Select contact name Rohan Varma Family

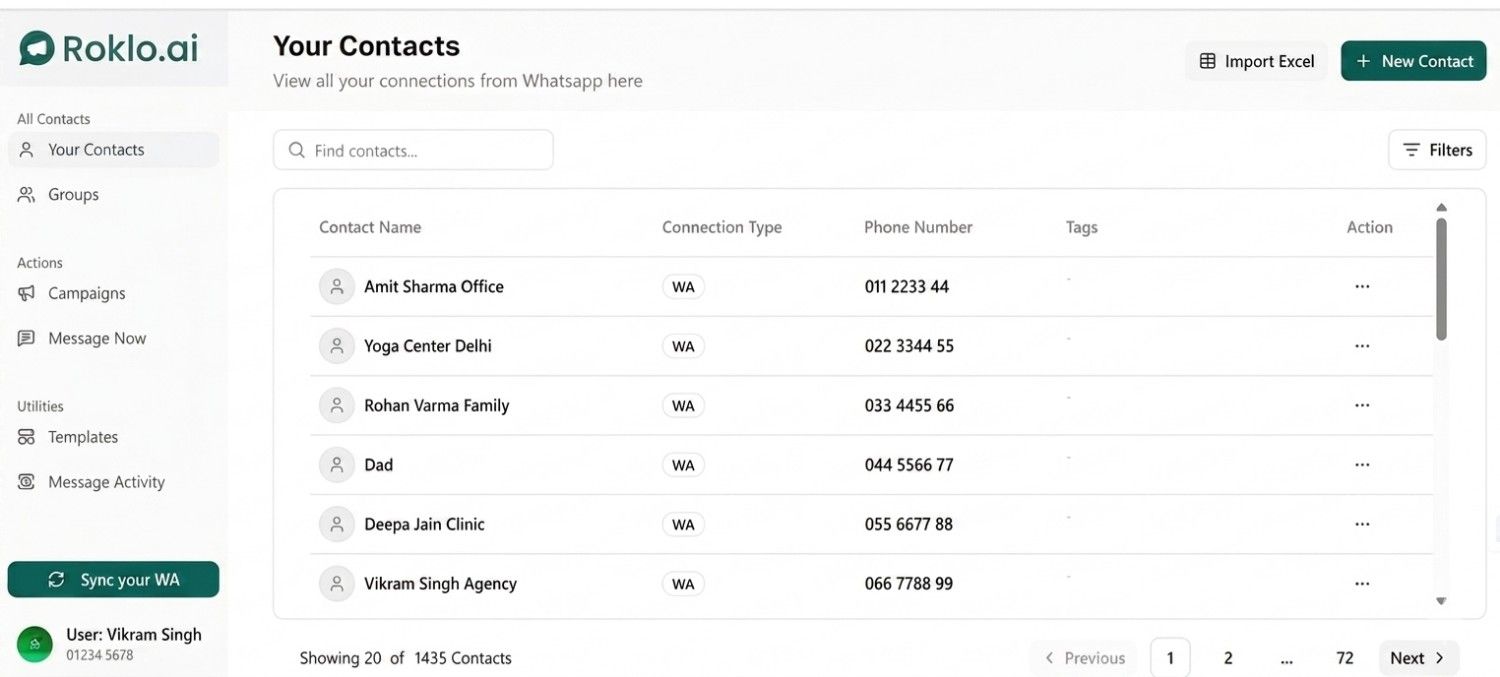point(437,406)
